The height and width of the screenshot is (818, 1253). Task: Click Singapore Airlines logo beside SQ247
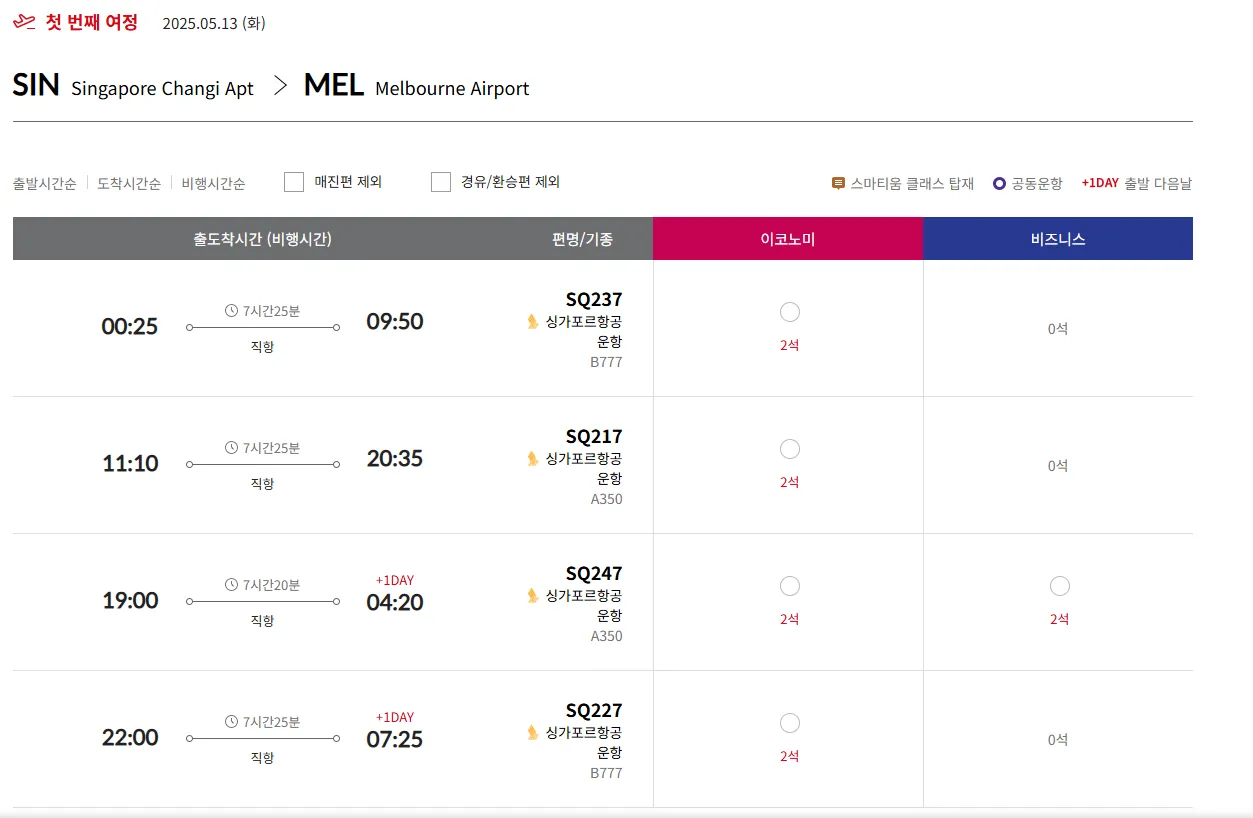click(533, 595)
